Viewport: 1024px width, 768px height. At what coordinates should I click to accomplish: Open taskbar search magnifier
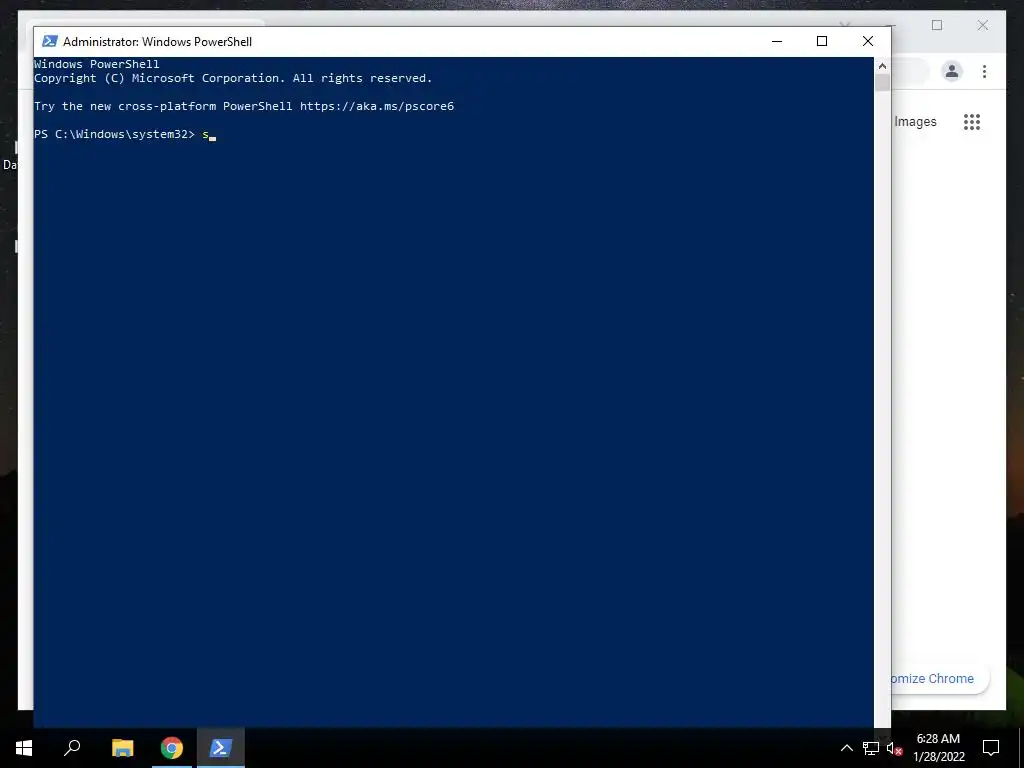coord(72,748)
